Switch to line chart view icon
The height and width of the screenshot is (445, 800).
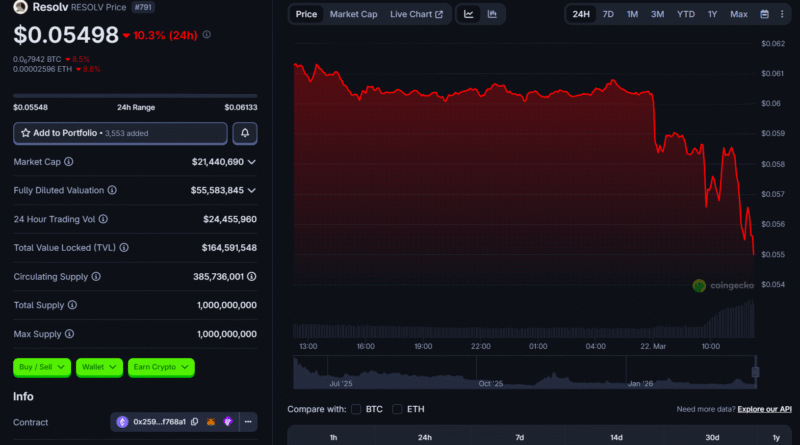pyautogui.click(x=468, y=14)
